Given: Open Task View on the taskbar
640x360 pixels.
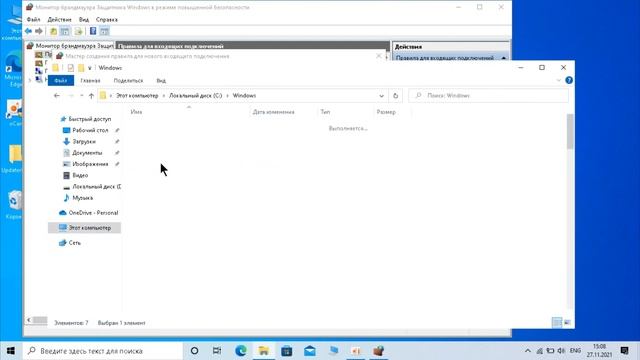Looking at the screenshot, I should tap(217, 351).
